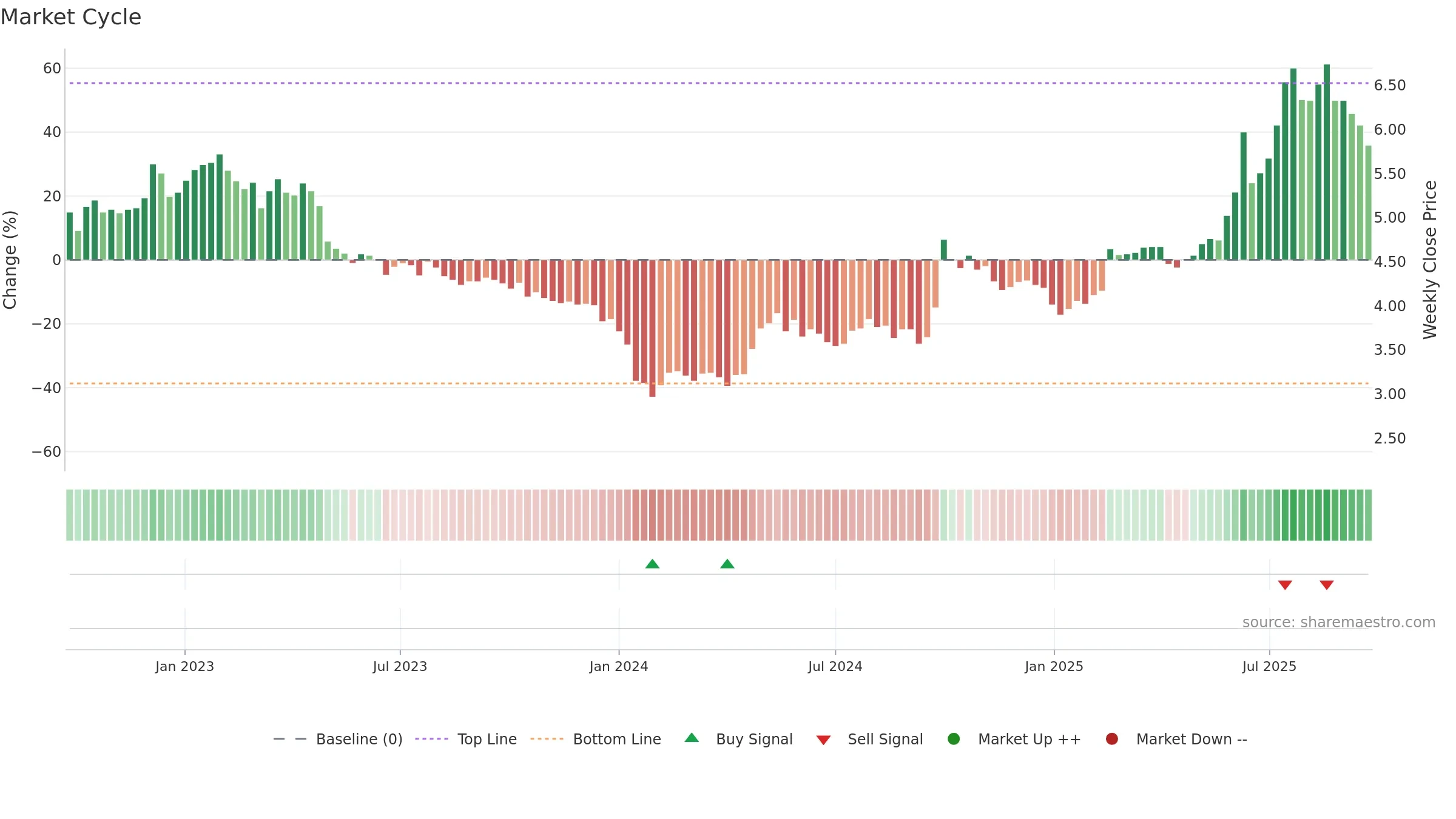Click the first red sell signal triangle
1456x819 pixels.
(1285, 585)
